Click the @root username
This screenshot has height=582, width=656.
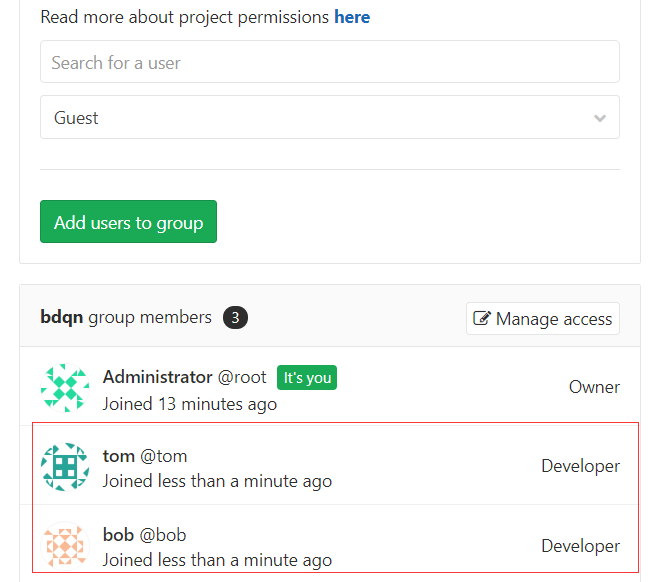pyautogui.click(x=242, y=377)
